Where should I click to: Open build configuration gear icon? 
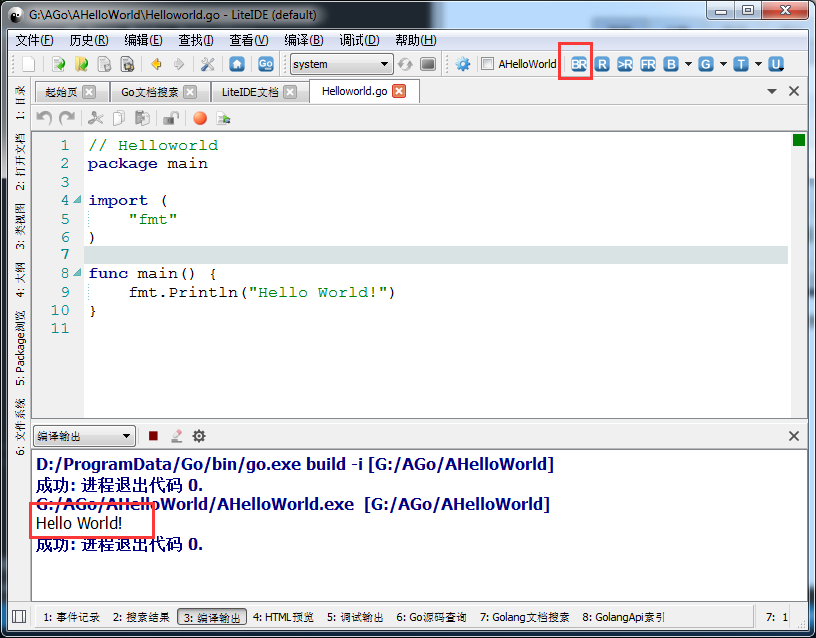tap(462, 64)
